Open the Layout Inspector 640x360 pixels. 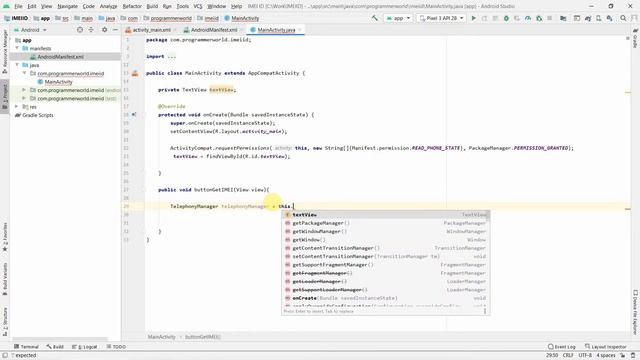click(605, 347)
